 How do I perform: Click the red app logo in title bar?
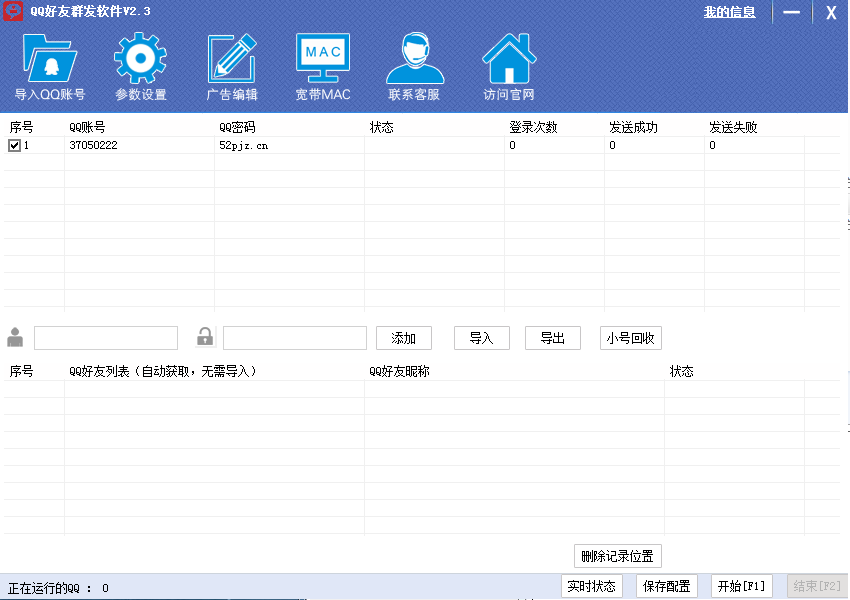[x=13, y=12]
